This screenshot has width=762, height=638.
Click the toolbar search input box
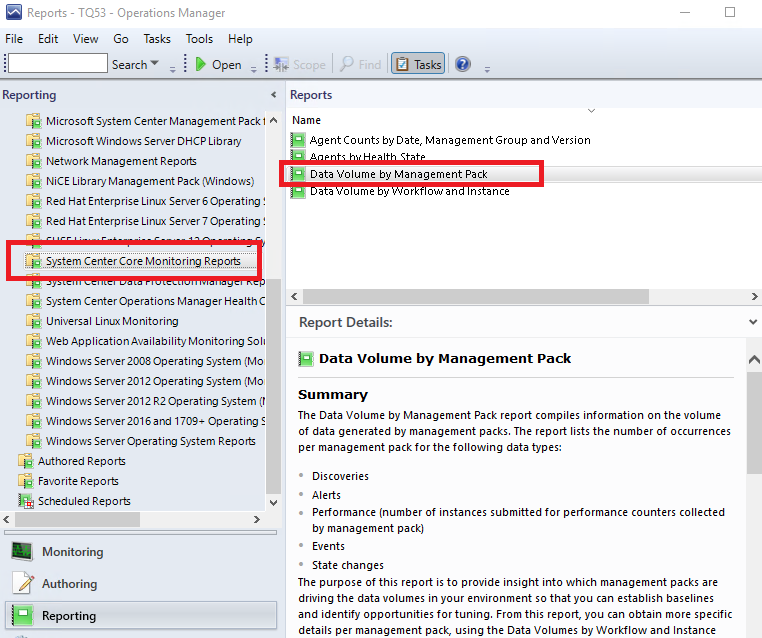click(x=58, y=64)
